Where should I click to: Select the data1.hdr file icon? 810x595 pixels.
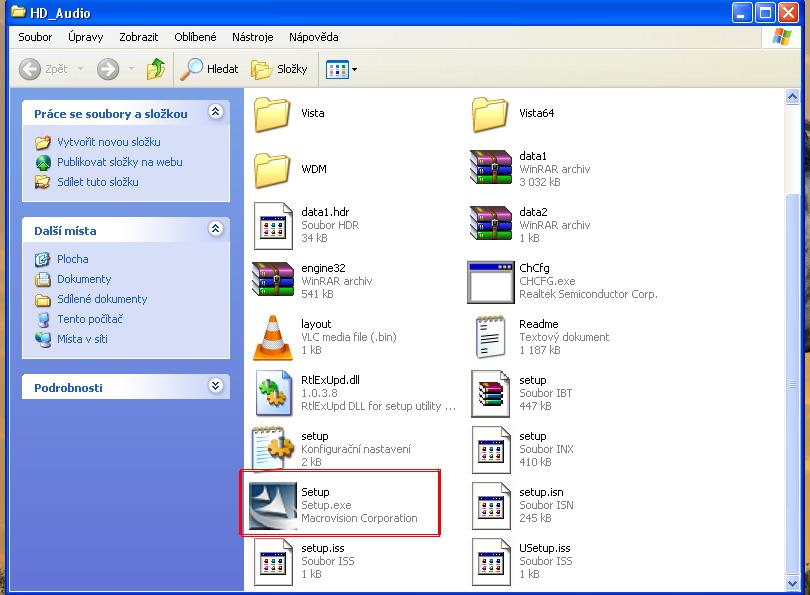pyautogui.click(x=273, y=226)
